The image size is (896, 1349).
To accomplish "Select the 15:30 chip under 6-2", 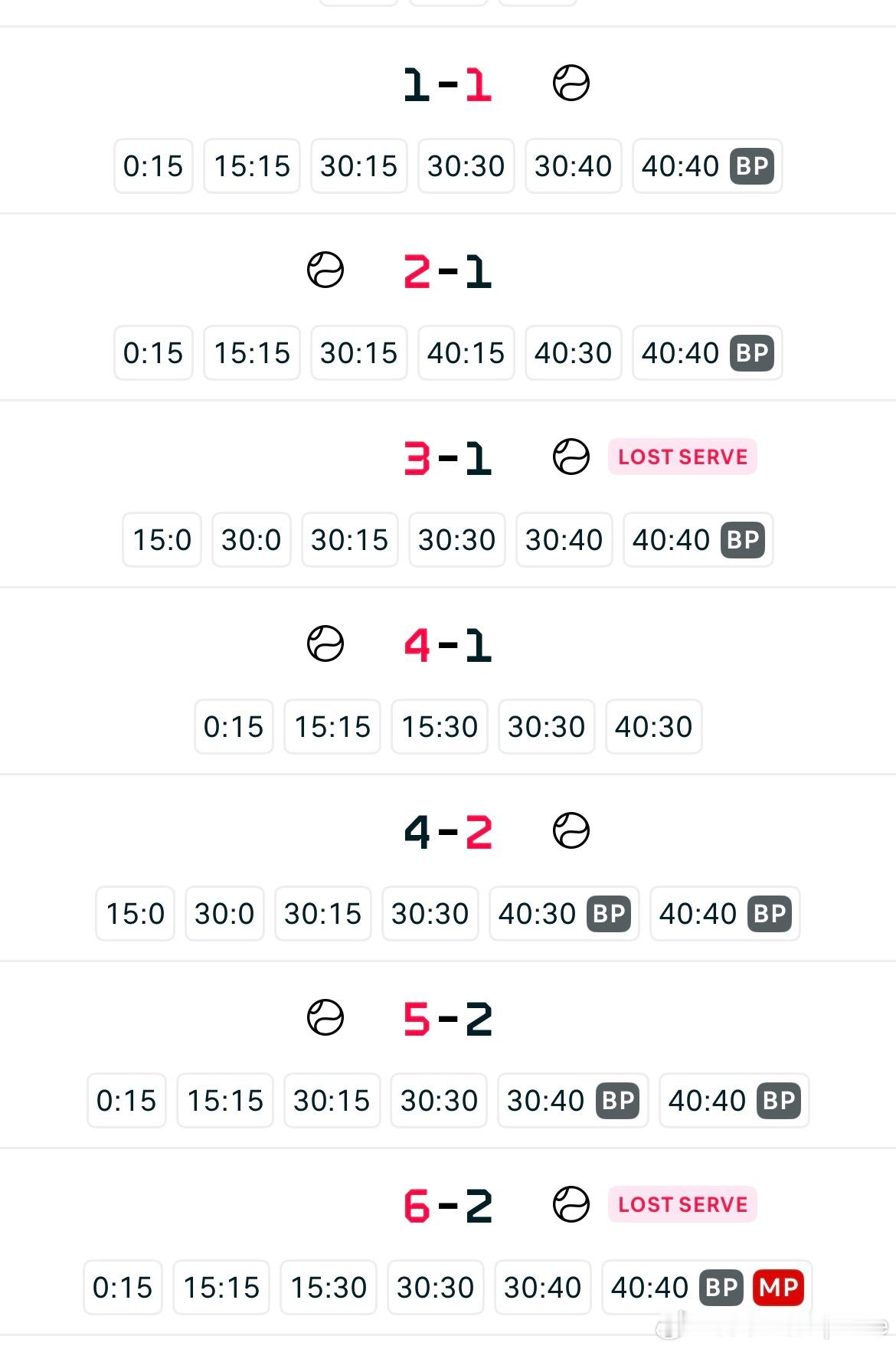I will (x=329, y=1287).
